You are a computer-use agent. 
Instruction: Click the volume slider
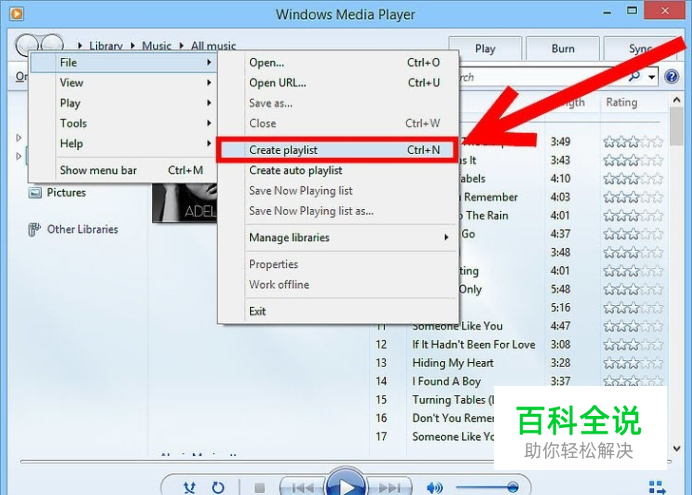(x=487, y=488)
